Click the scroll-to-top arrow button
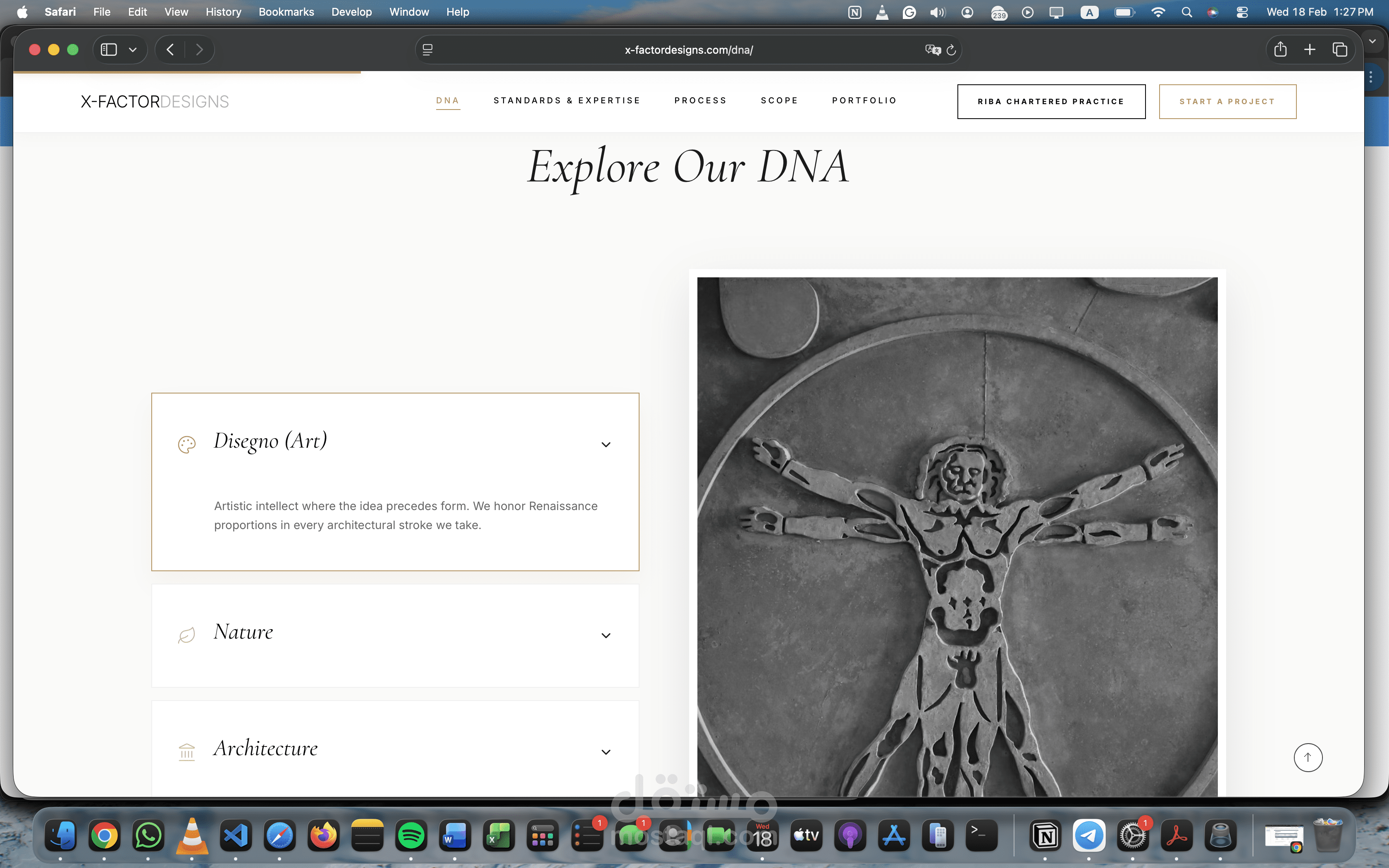 click(1308, 757)
